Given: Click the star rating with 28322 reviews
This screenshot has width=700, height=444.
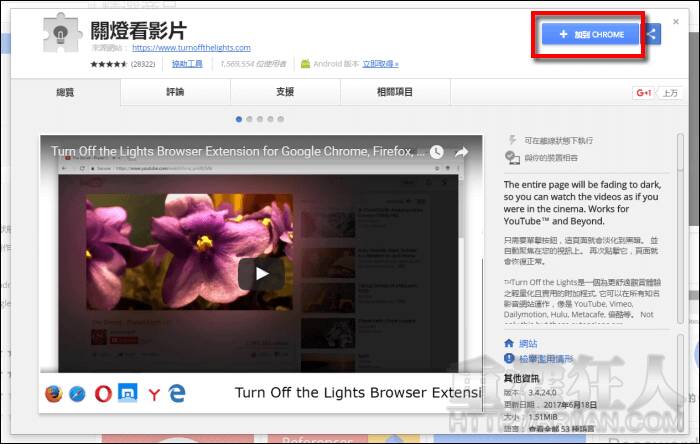Looking at the screenshot, I should [x=123, y=64].
